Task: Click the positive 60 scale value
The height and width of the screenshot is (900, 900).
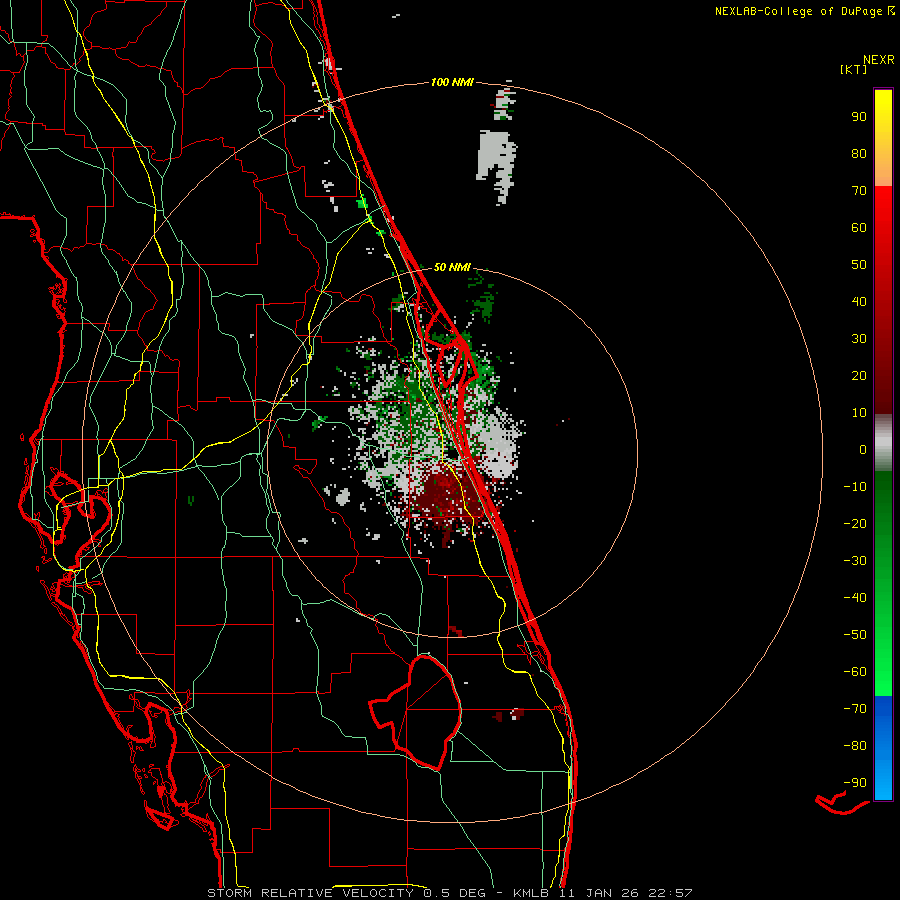Action: pyautogui.click(x=859, y=227)
